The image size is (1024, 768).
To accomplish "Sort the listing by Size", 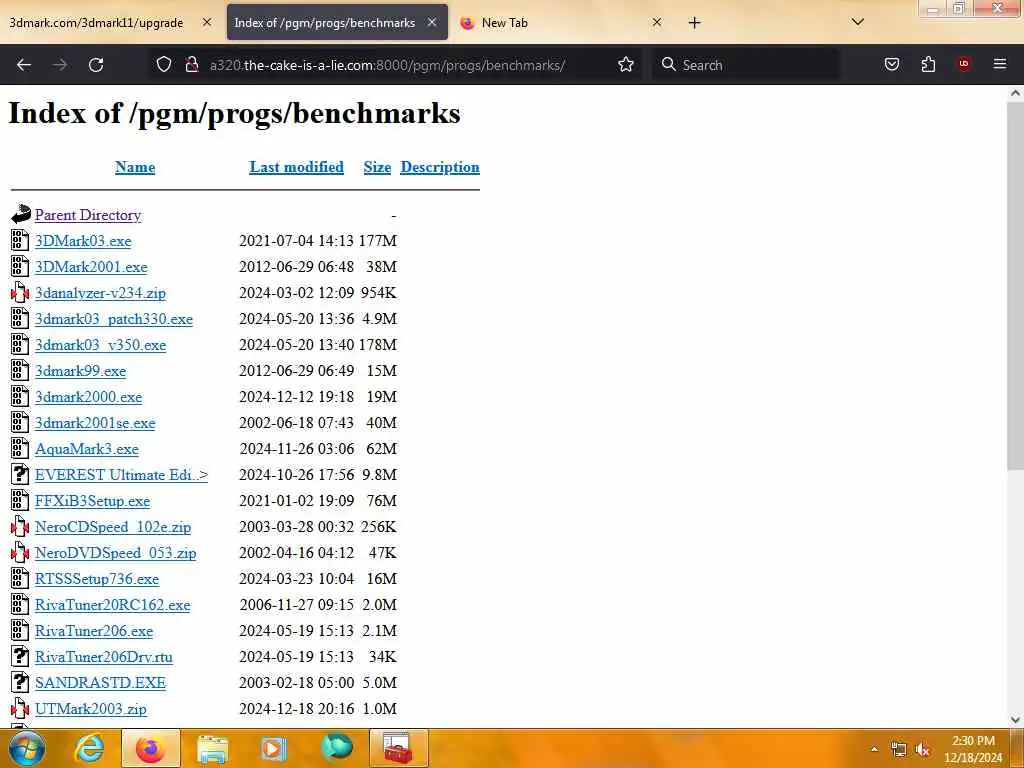I will (x=377, y=167).
